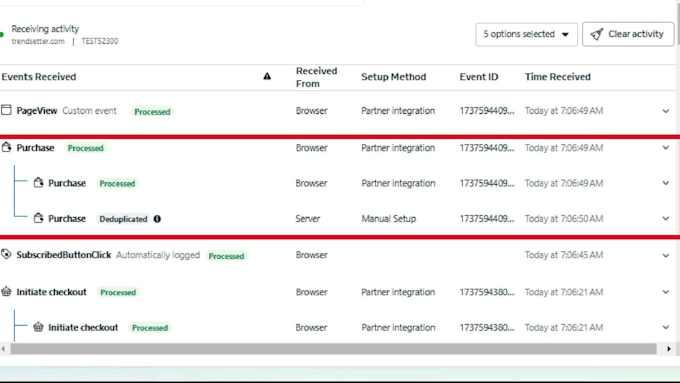
Task: Click the top-level Initiate checkout basket icon
Action: [x=6, y=291]
